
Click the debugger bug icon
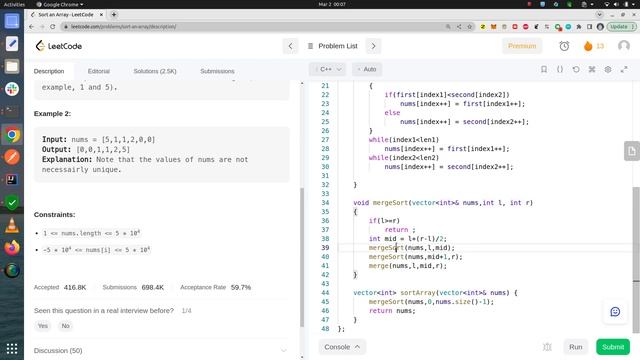(547, 347)
